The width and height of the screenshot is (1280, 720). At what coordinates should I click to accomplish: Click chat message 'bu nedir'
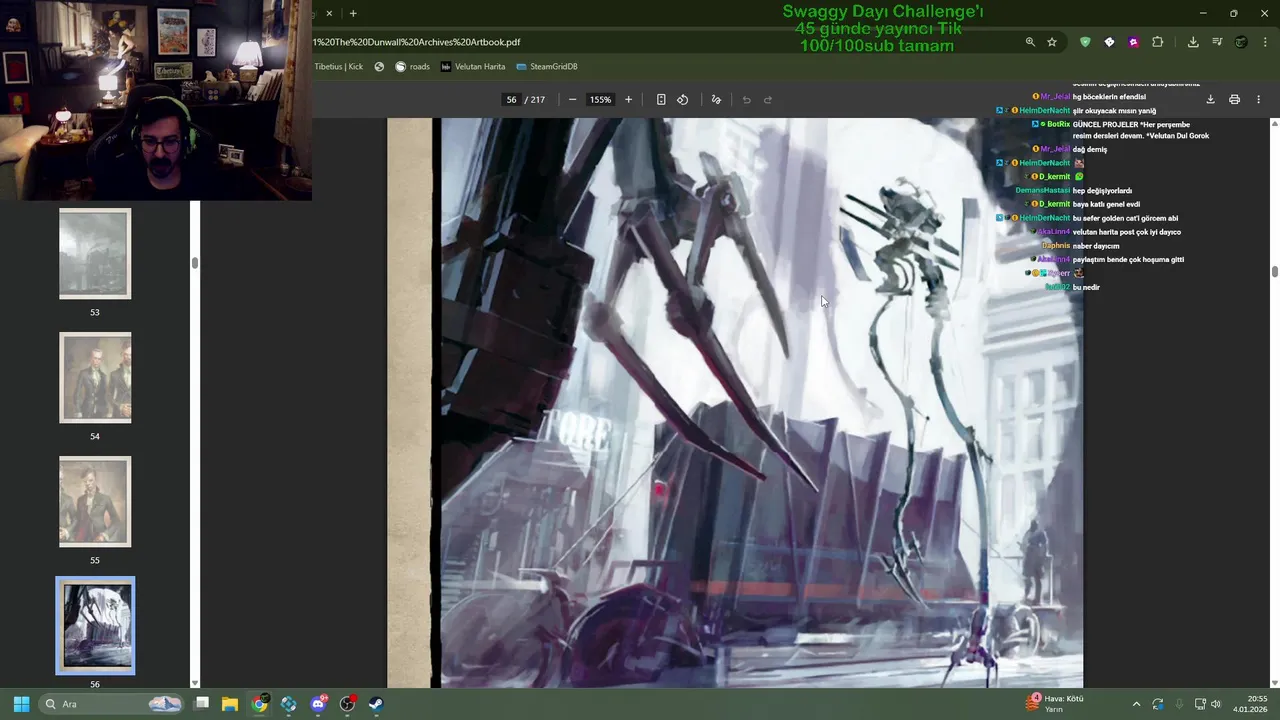pos(1086,287)
